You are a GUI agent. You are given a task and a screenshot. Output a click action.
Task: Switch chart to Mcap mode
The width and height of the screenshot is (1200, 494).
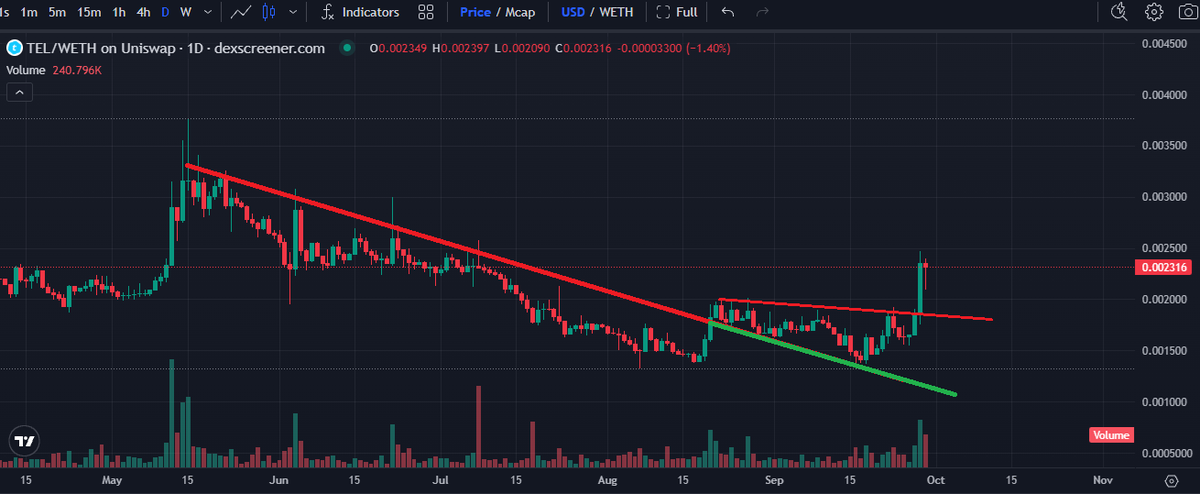[x=519, y=12]
